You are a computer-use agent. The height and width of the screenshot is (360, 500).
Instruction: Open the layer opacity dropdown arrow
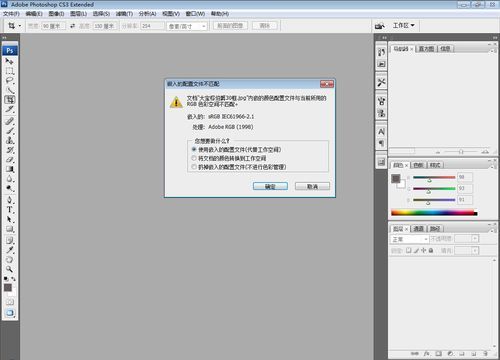click(x=475, y=239)
